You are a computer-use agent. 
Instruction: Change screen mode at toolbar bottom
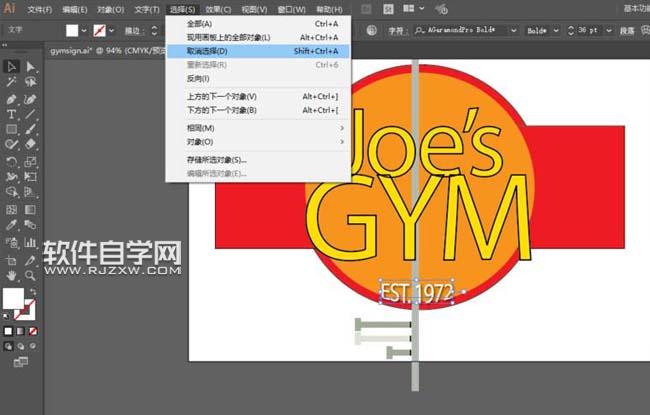coord(20,362)
